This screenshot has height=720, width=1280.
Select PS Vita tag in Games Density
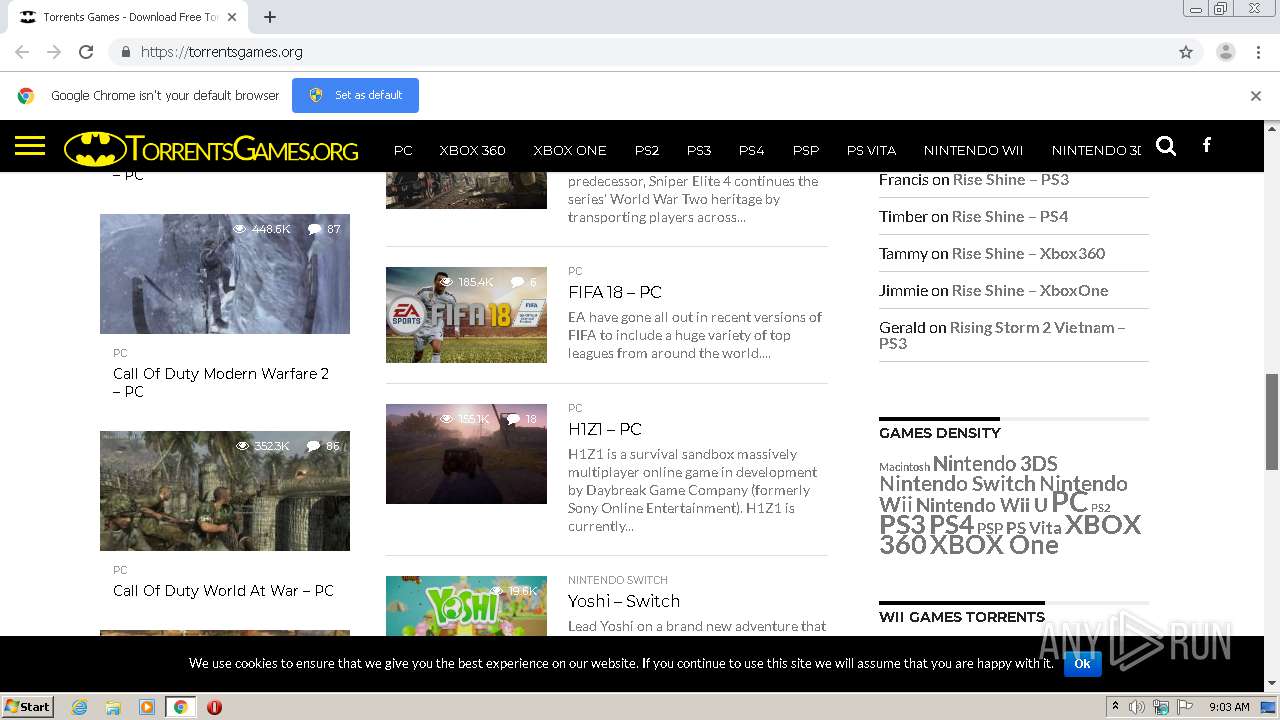(1033, 528)
